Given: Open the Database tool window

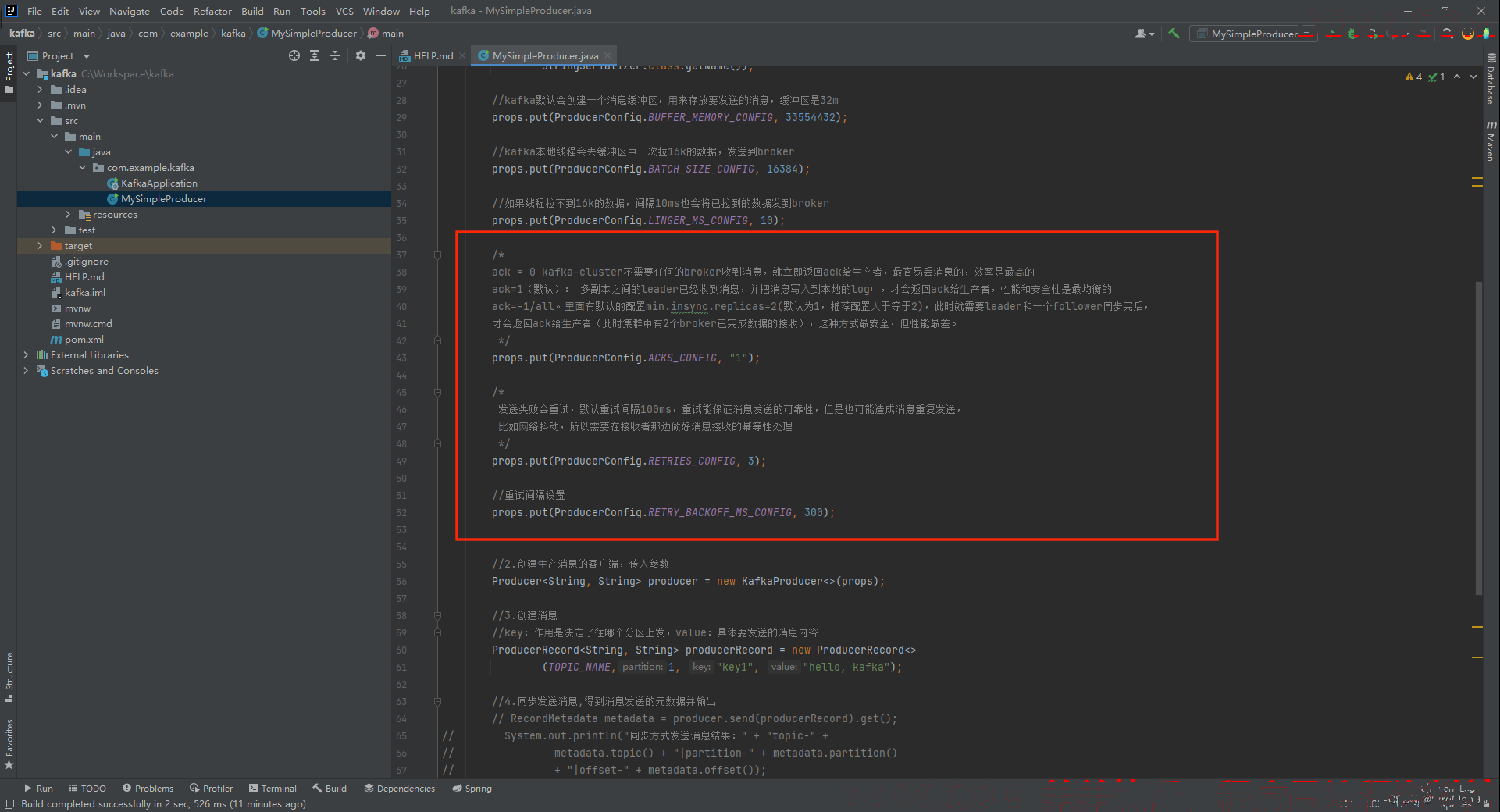Looking at the screenshot, I should [x=1491, y=79].
